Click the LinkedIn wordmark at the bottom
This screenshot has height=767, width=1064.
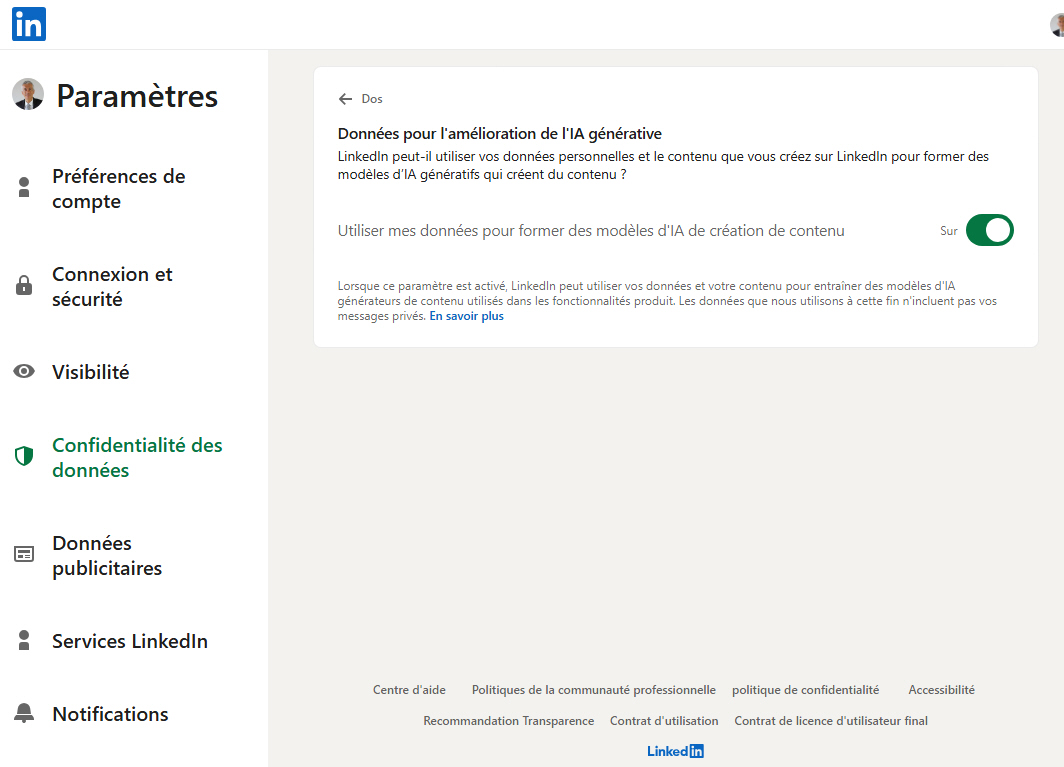(675, 750)
